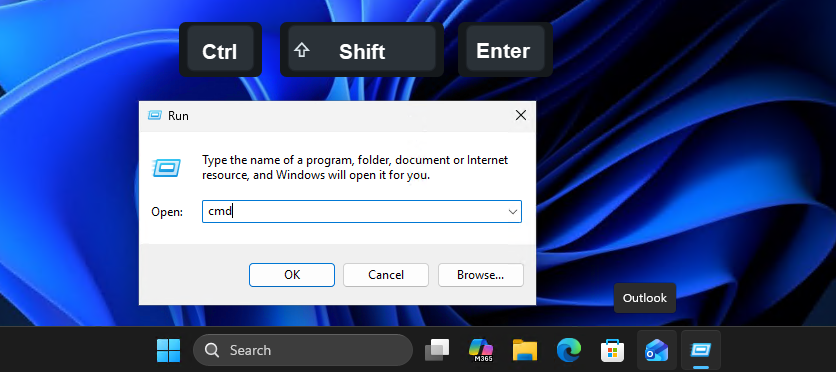
Task: Click the 'Run' title text
Action: click(x=178, y=116)
